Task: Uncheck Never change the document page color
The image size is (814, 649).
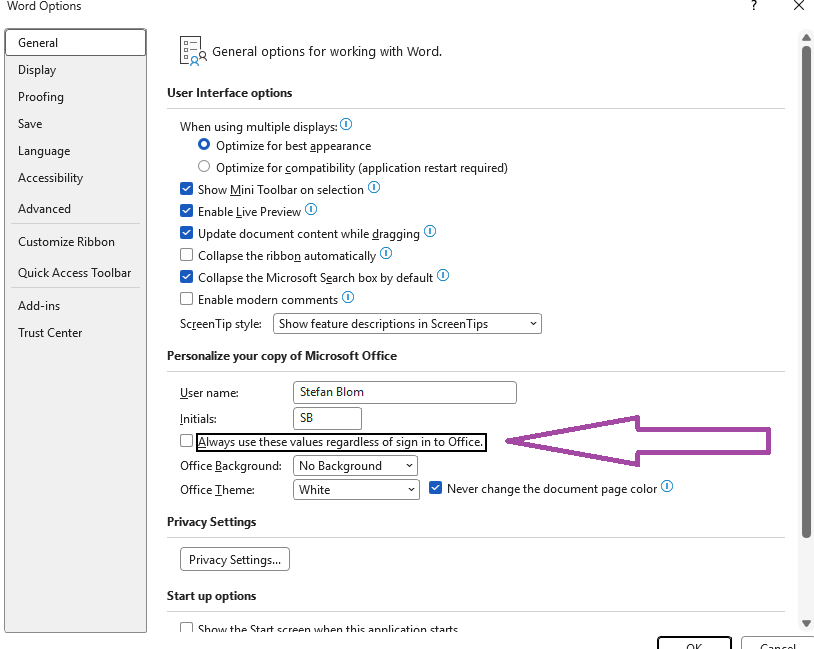Action: (x=436, y=488)
